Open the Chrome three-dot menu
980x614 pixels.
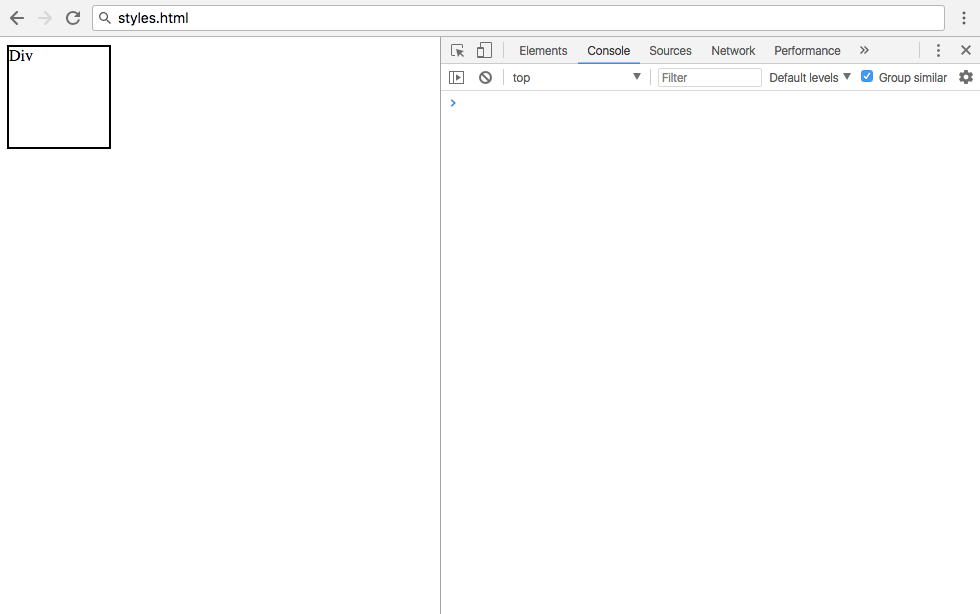[964, 18]
